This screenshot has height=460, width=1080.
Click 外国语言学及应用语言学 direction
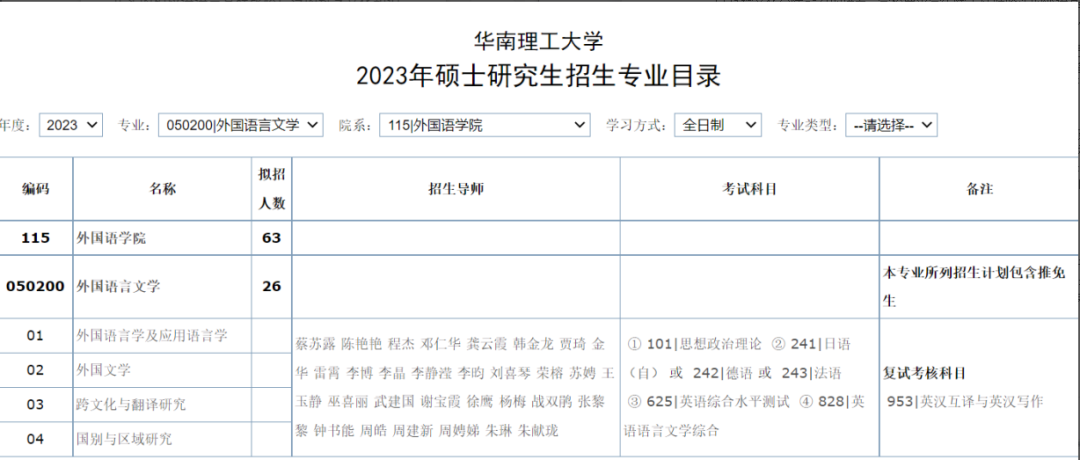(152, 336)
